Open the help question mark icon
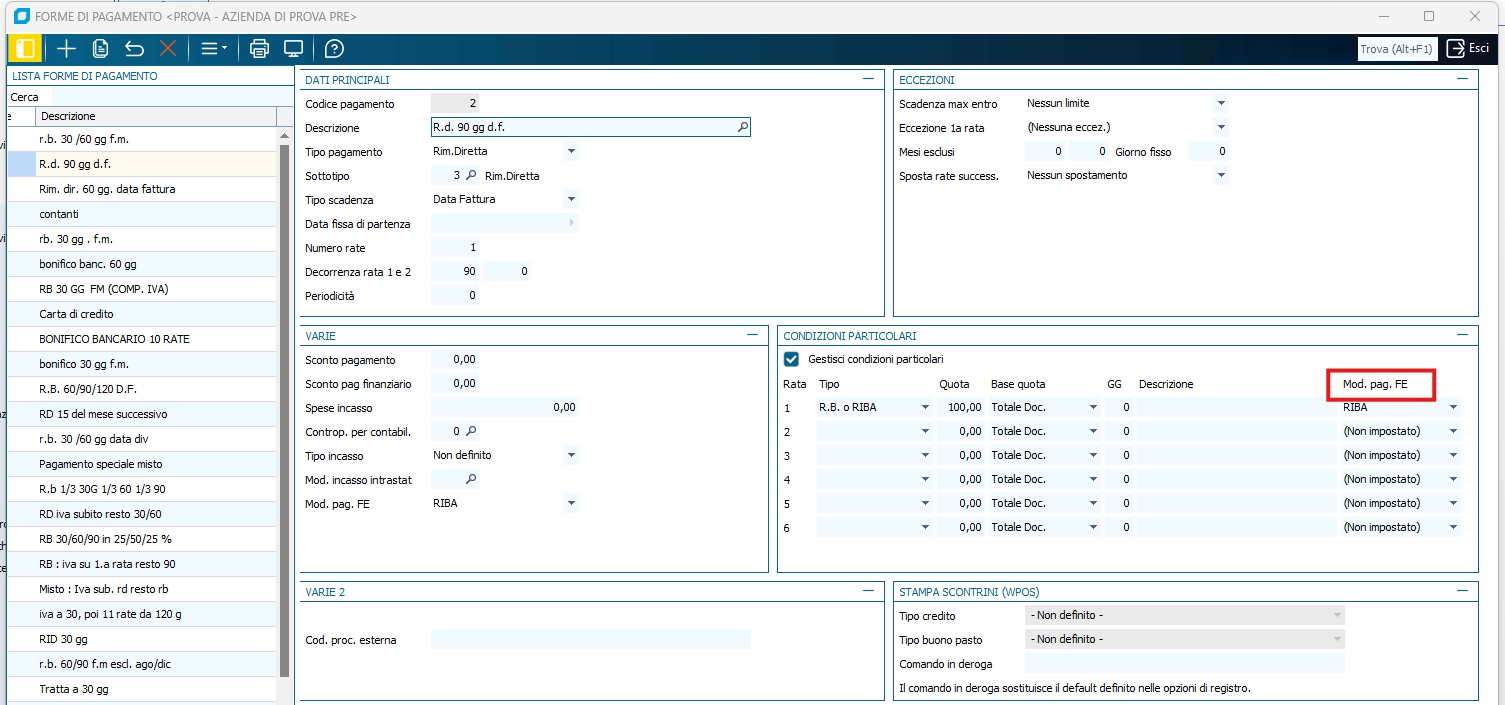 tap(334, 48)
